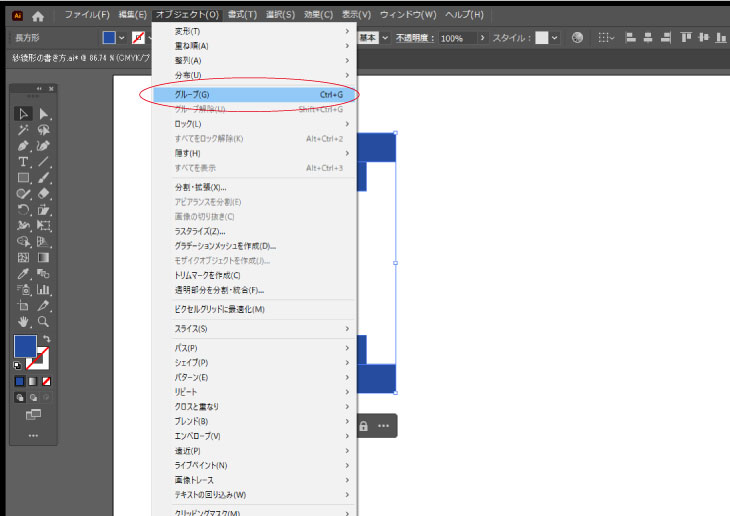
Task: Open graphic Style dropdown
Action: (554, 38)
